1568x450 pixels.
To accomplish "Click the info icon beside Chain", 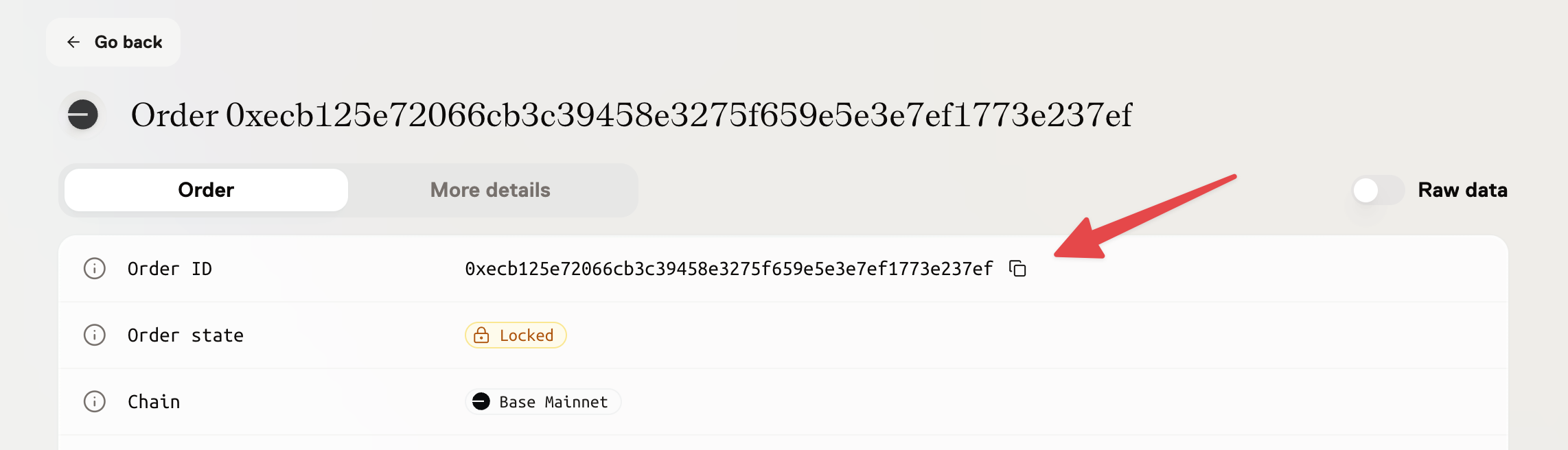I will 95,402.
